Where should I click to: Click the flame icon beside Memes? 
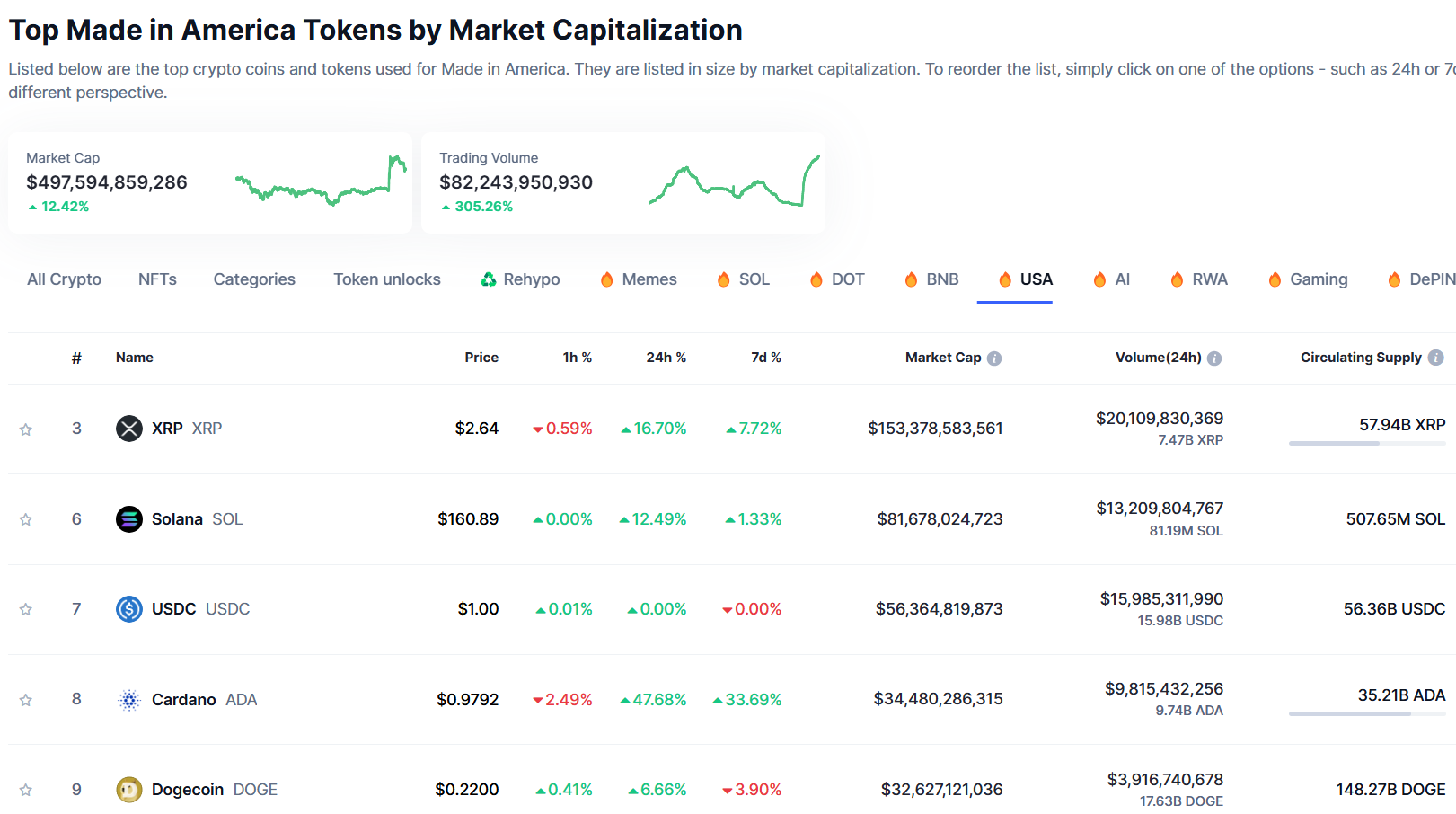(608, 279)
